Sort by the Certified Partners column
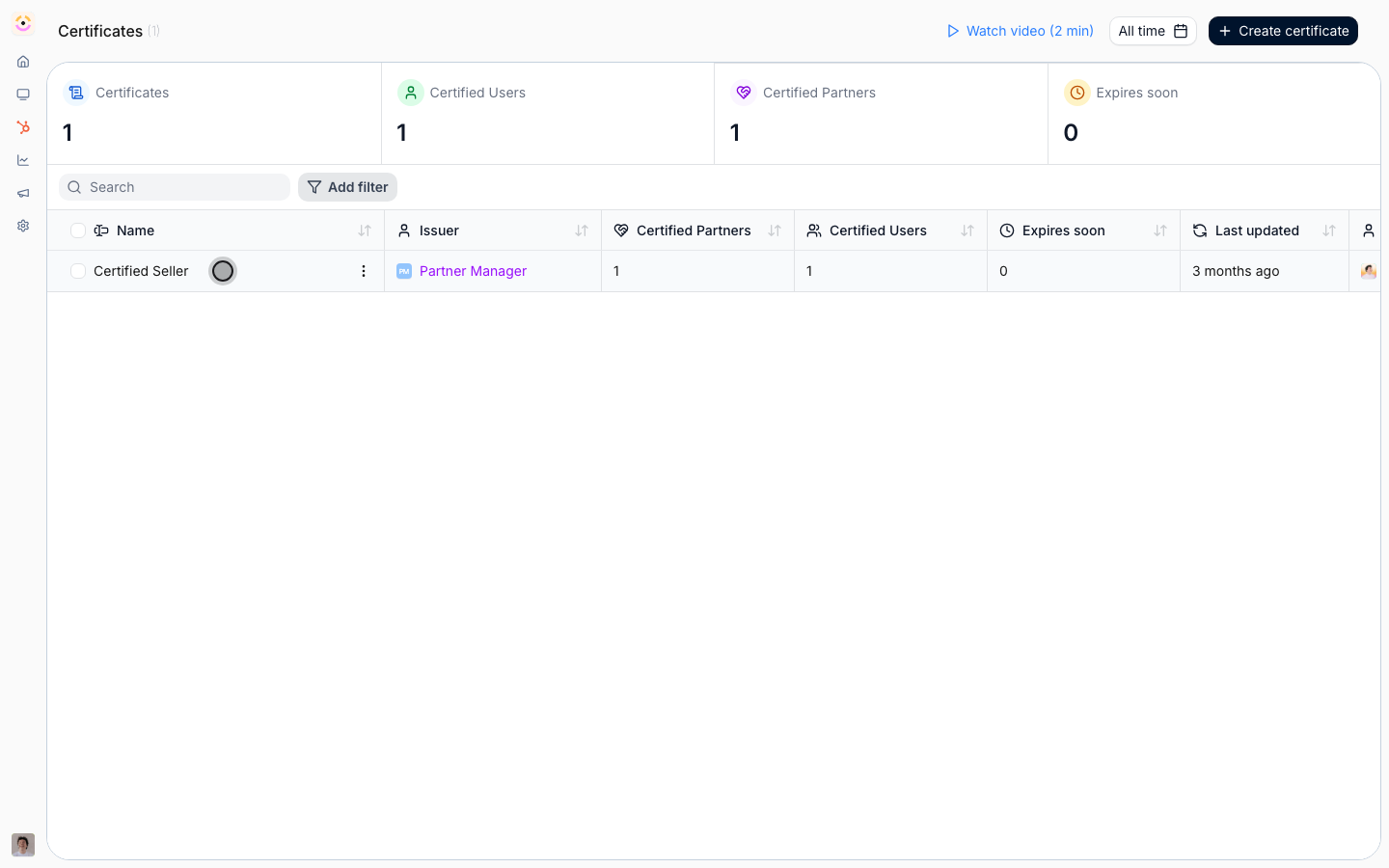1389x868 pixels. [x=775, y=231]
